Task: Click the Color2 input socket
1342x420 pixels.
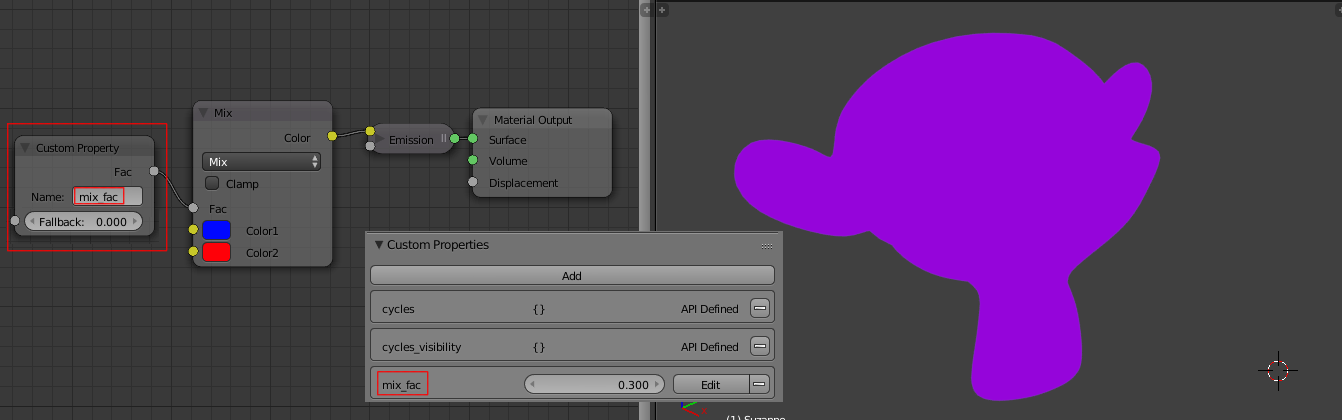Action: pyautogui.click(x=193, y=252)
